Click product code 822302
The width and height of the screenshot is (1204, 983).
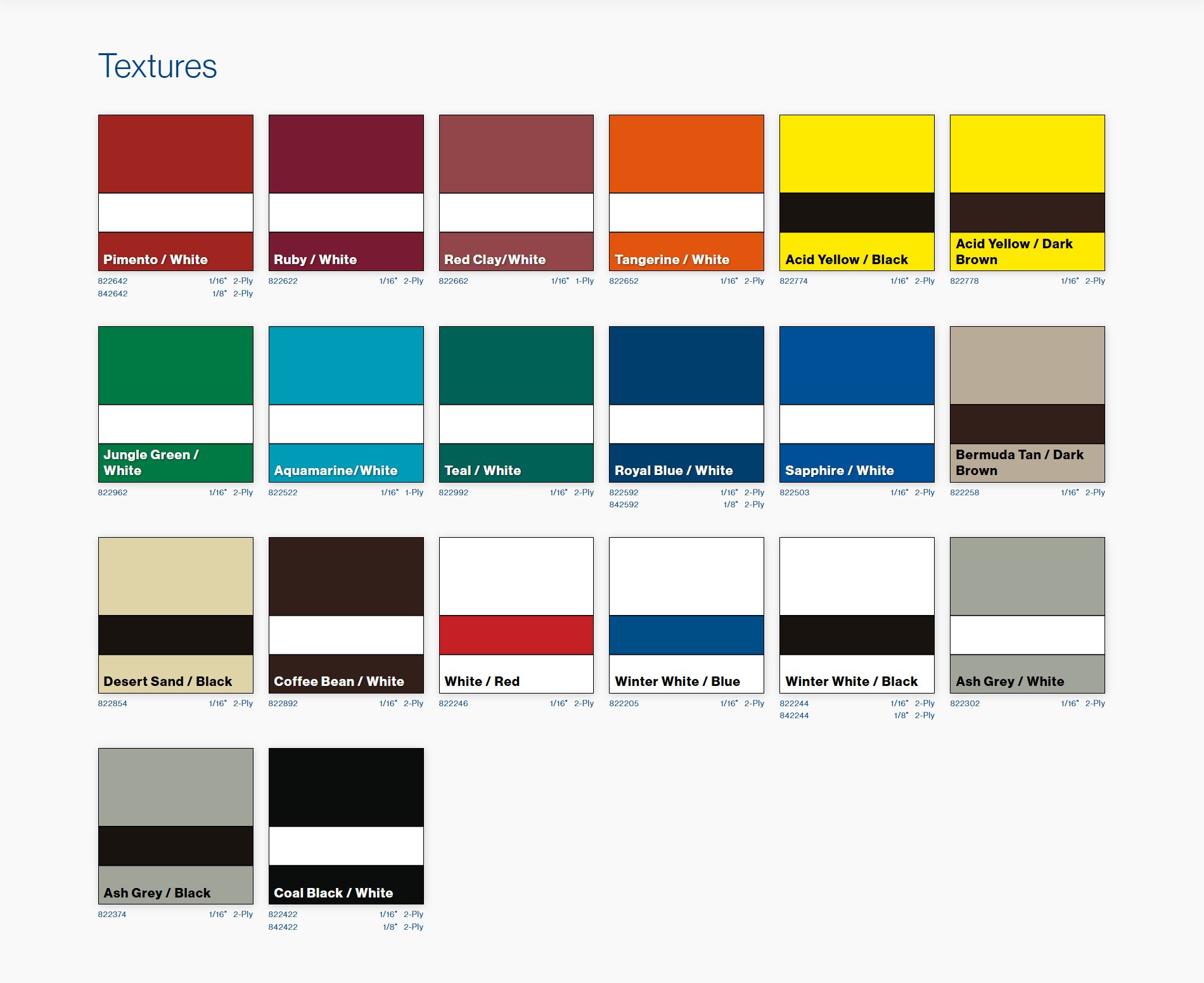(x=964, y=703)
